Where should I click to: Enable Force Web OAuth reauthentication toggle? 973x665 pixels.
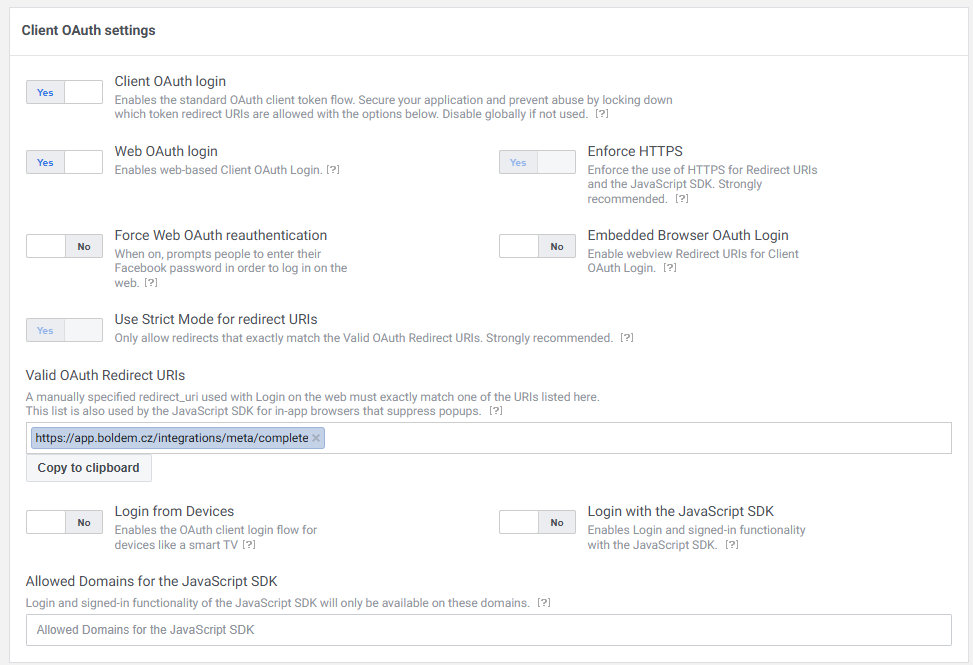point(65,246)
